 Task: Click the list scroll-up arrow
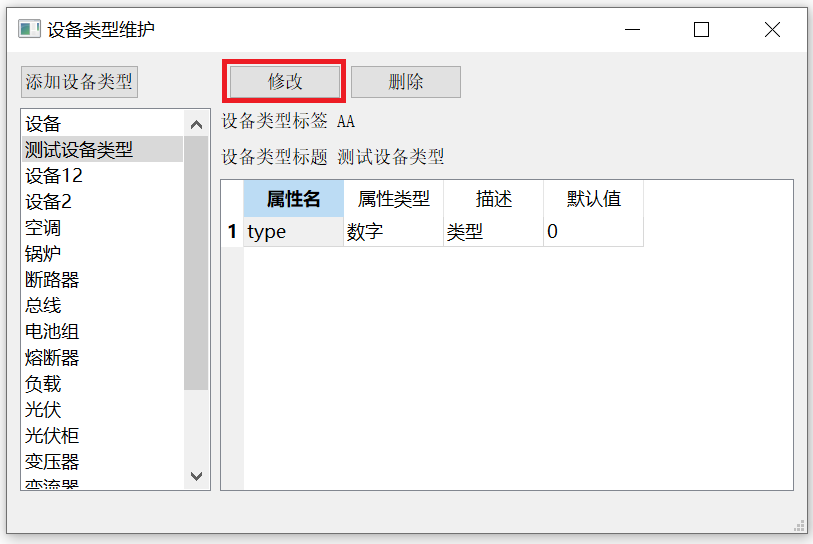[x=197, y=124]
